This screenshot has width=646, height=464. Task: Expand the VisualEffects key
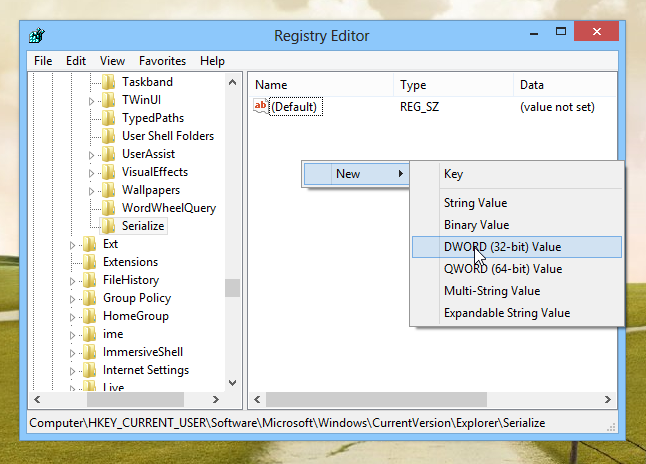click(91, 173)
